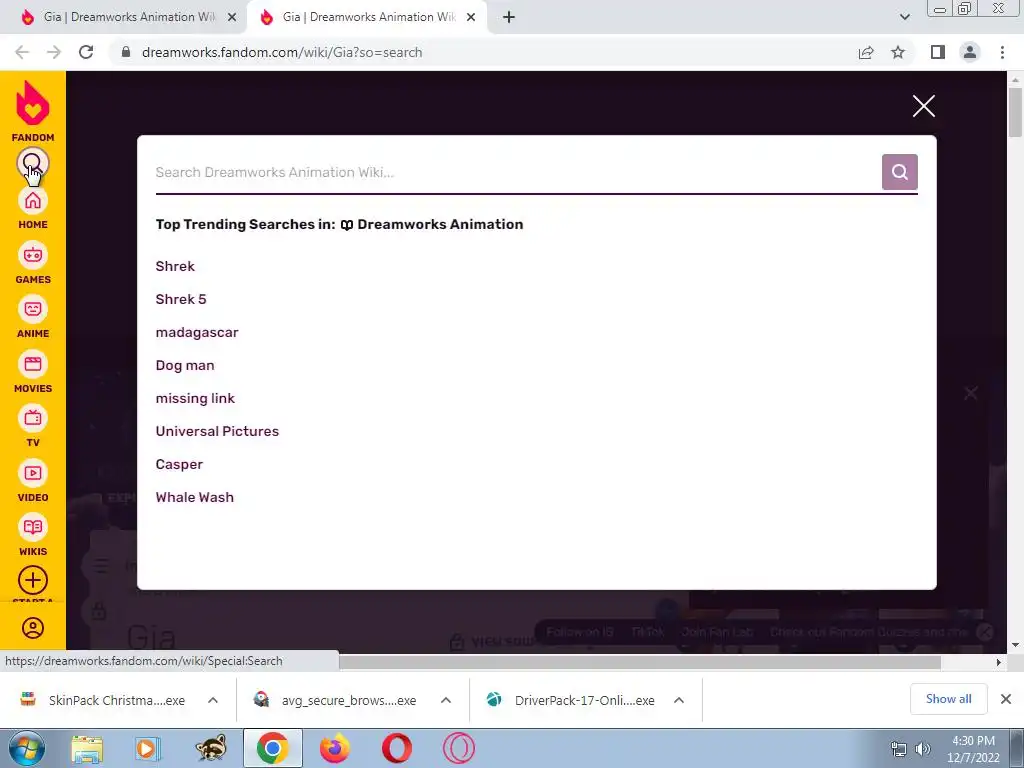This screenshot has width=1024, height=768.
Task: Click the horizontal page scrollbar
Action: click(x=640, y=662)
